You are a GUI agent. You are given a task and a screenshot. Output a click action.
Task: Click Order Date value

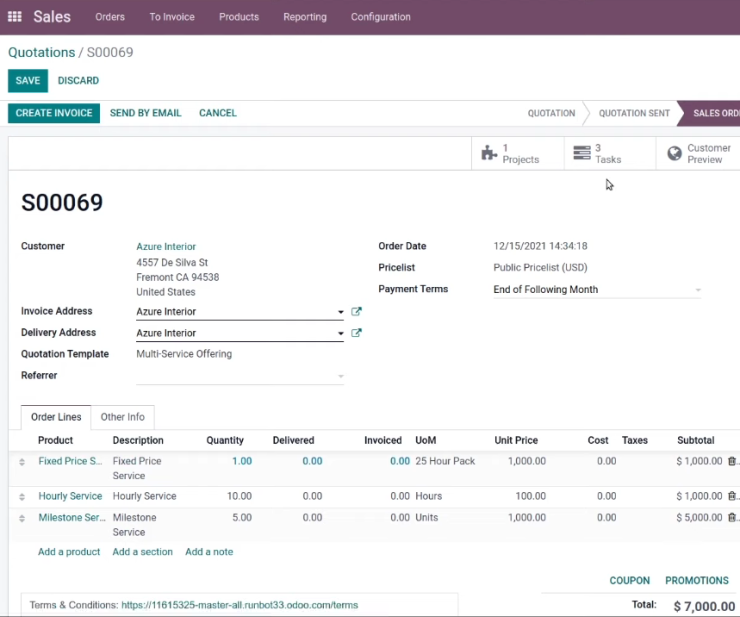pos(540,246)
